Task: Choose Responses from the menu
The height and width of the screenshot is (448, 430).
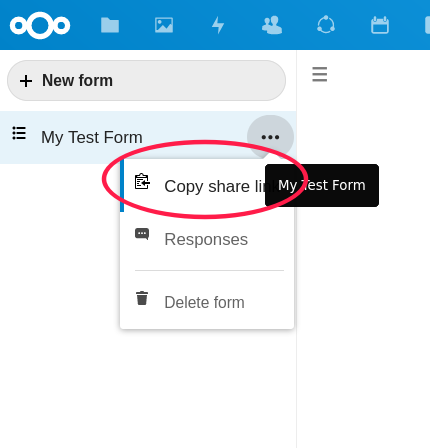Action: 207,239
